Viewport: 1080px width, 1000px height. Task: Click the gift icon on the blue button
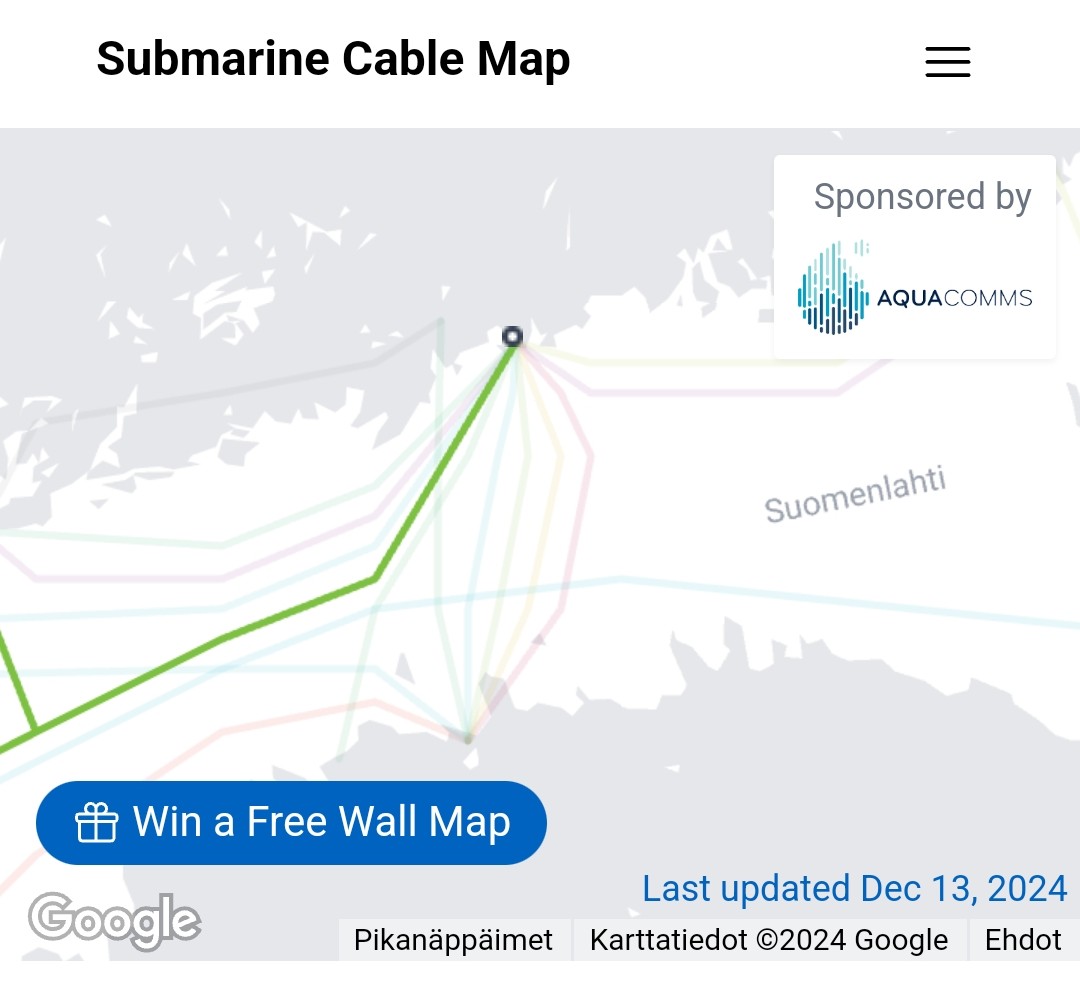click(x=97, y=823)
